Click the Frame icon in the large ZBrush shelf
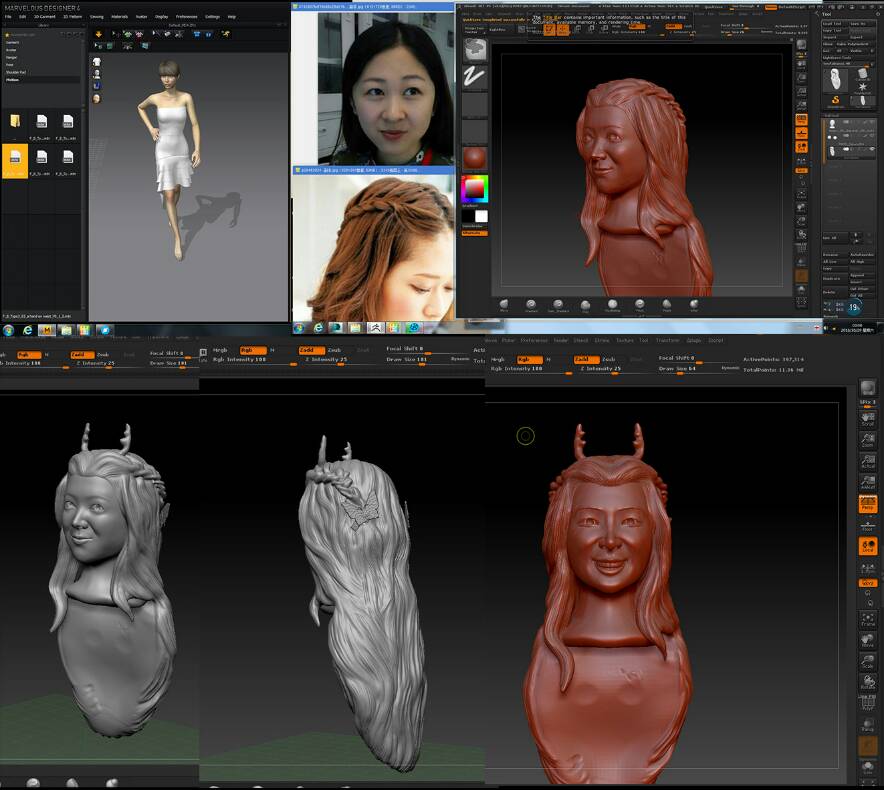This screenshot has height=790, width=884. coord(868,621)
